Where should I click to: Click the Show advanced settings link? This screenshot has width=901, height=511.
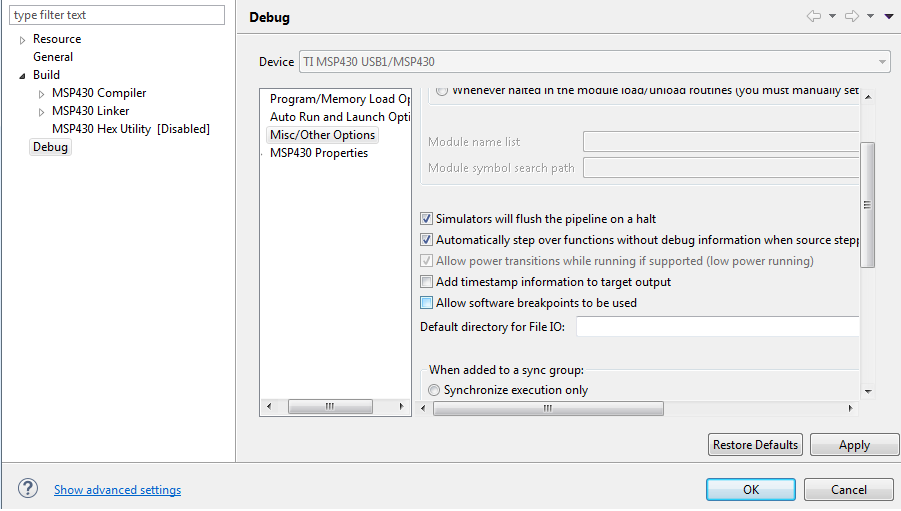tap(117, 490)
